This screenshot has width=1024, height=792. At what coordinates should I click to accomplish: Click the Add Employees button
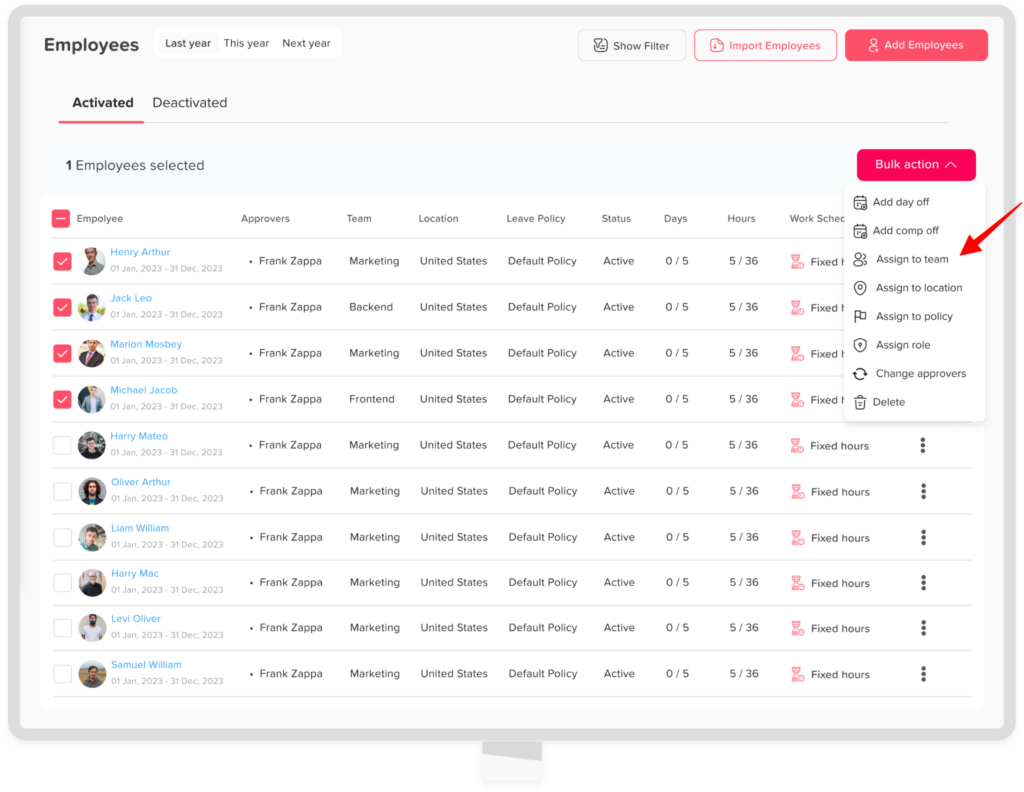click(915, 45)
